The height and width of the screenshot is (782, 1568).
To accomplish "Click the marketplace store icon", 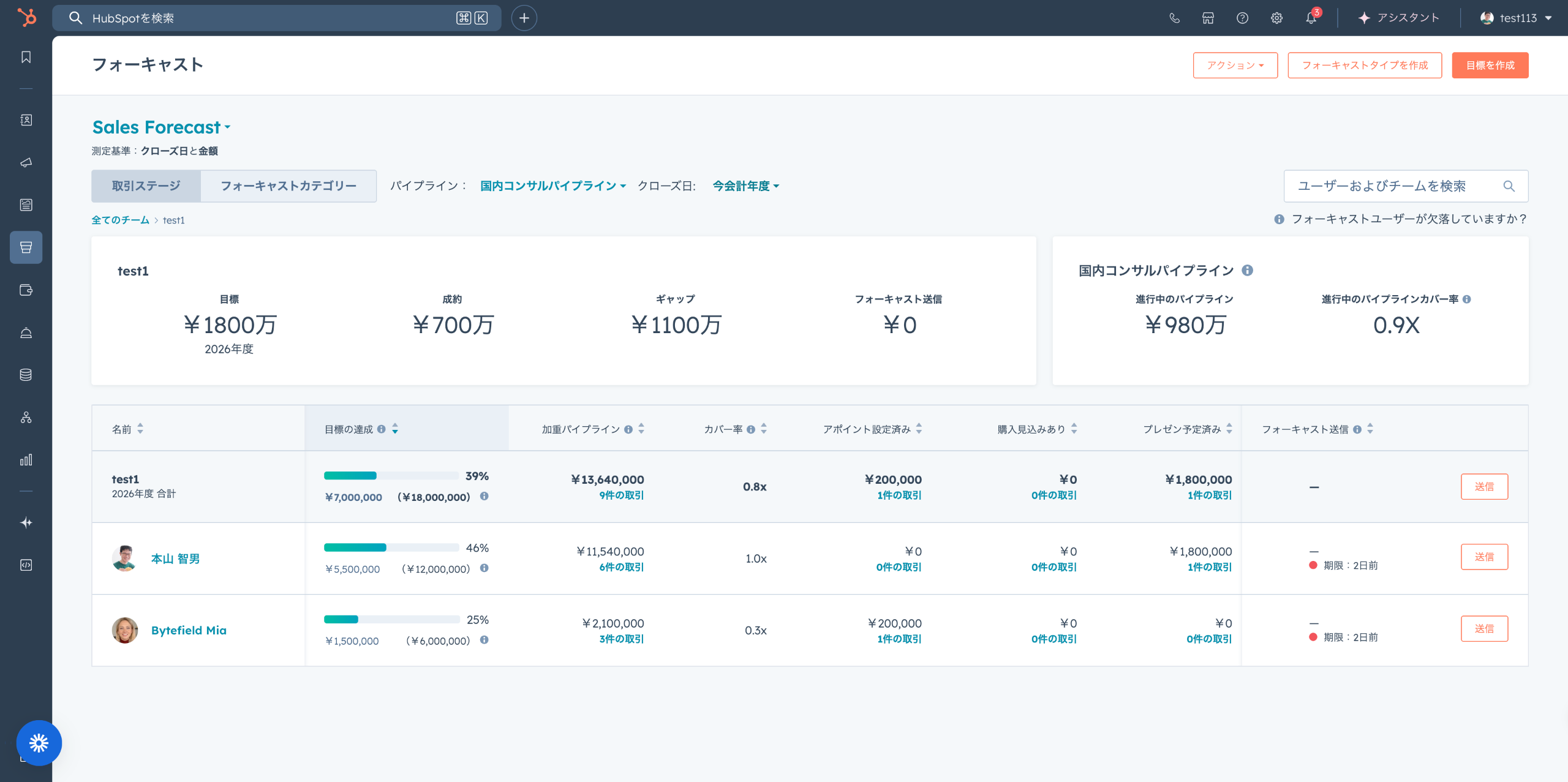I will pos(1208,18).
